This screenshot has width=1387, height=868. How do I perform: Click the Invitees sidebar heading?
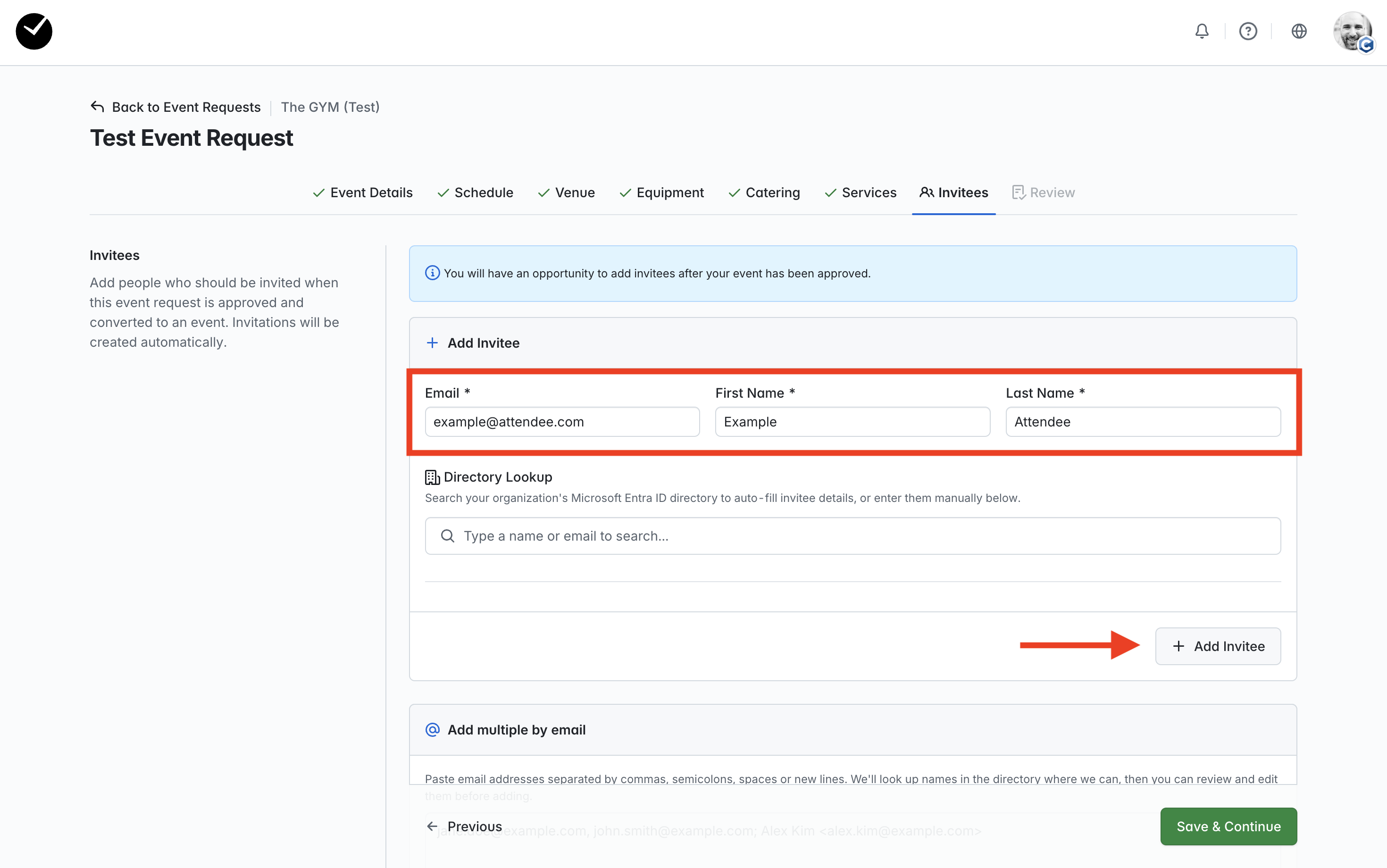pos(115,256)
